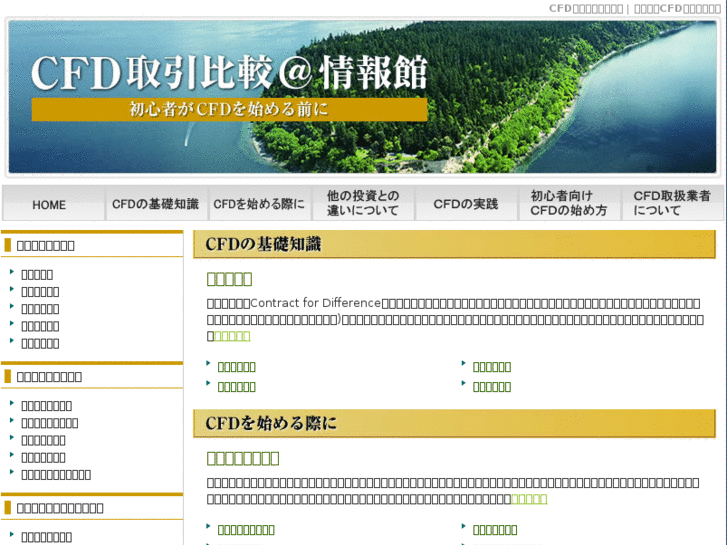Click the gold CFDを始める際に section header in content

tap(454, 423)
